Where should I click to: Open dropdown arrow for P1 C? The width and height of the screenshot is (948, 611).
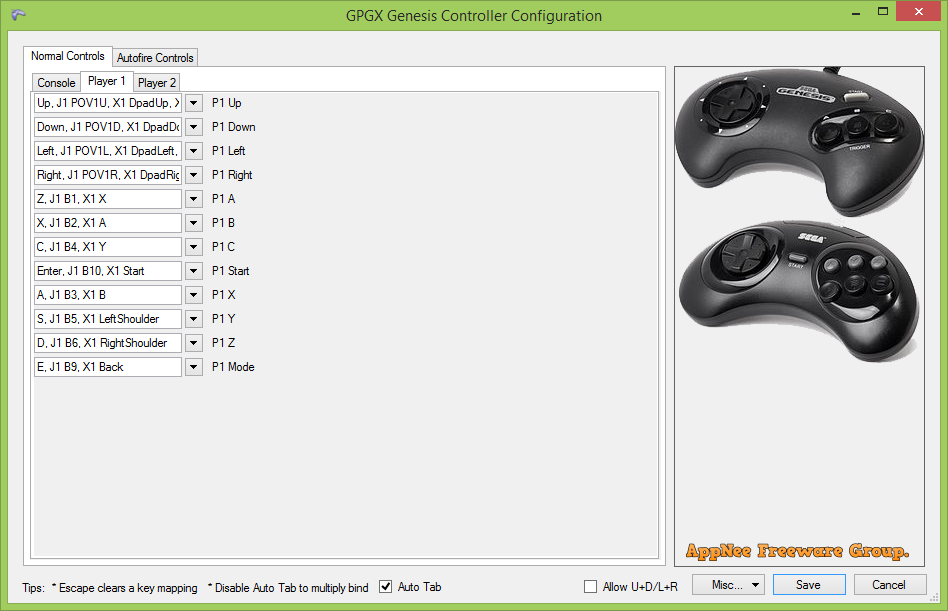pos(193,247)
